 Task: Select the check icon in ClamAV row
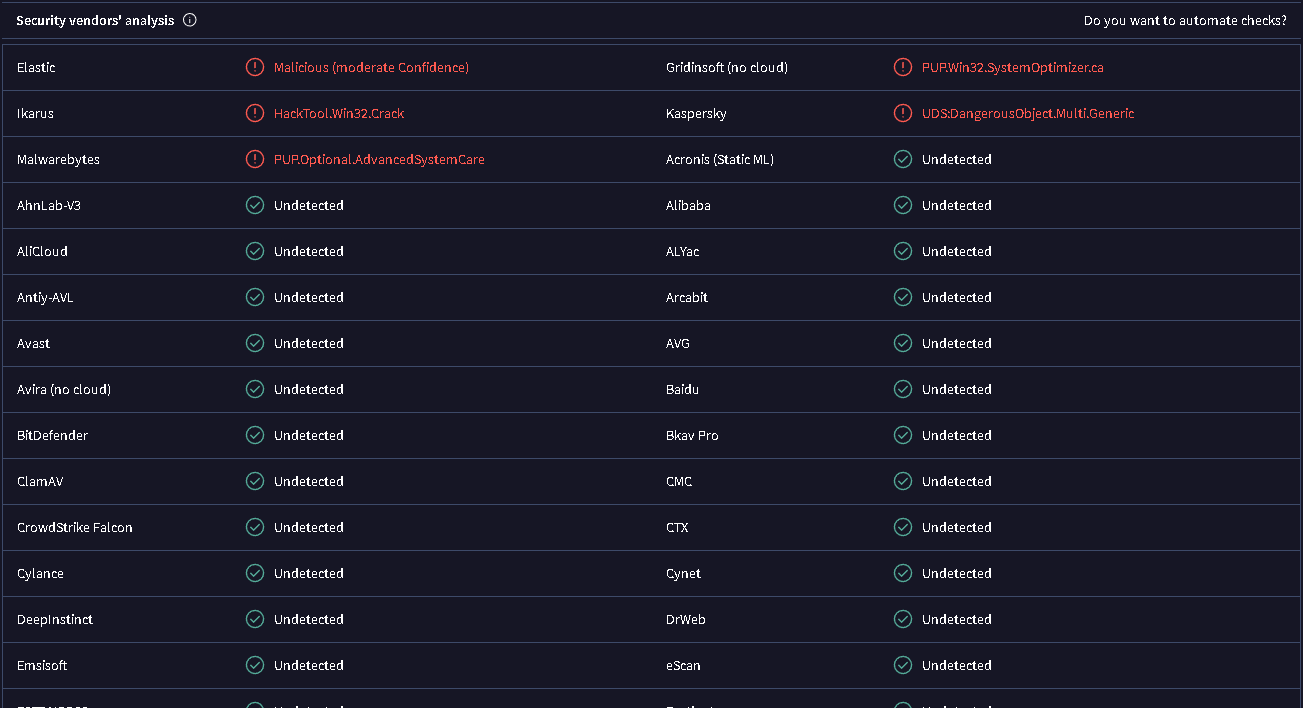coord(255,481)
